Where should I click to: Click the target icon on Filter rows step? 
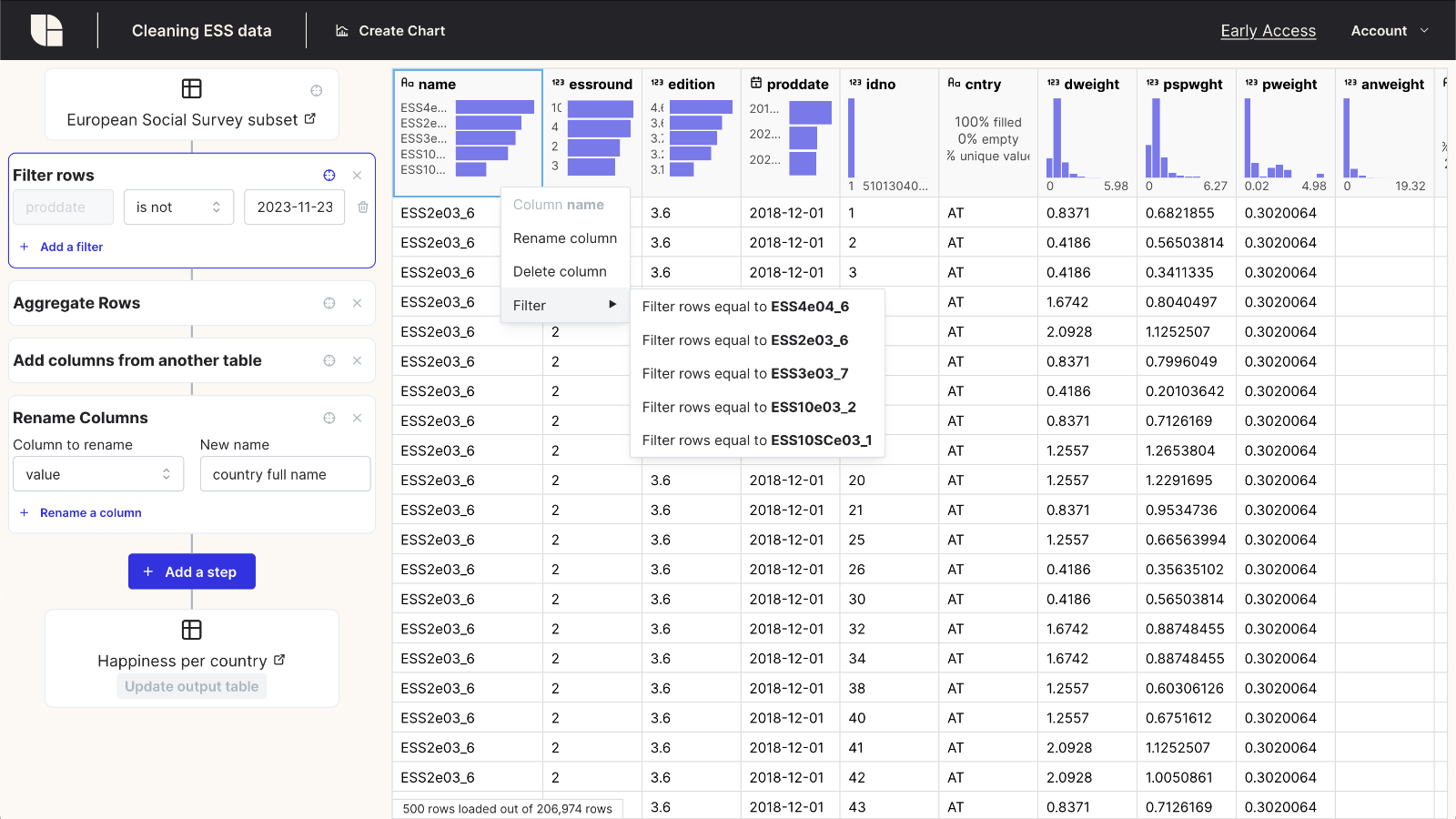tap(329, 176)
